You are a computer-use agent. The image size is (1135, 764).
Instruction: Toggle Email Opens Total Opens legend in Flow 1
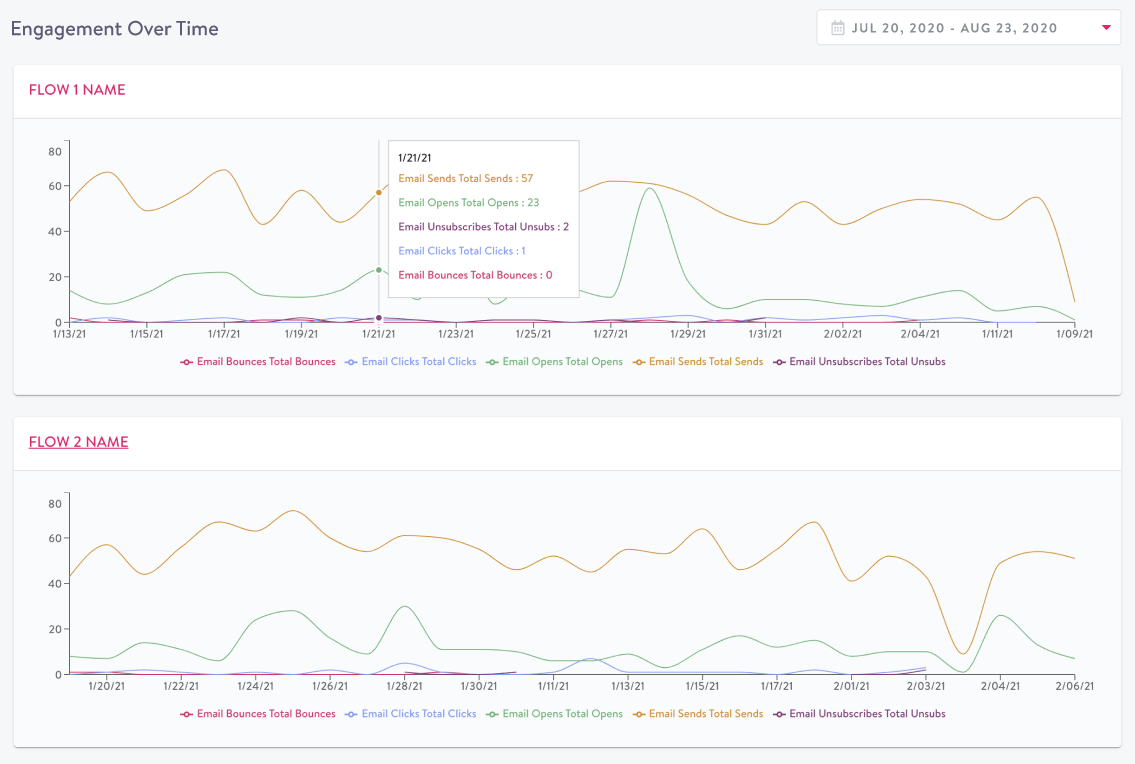click(554, 361)
